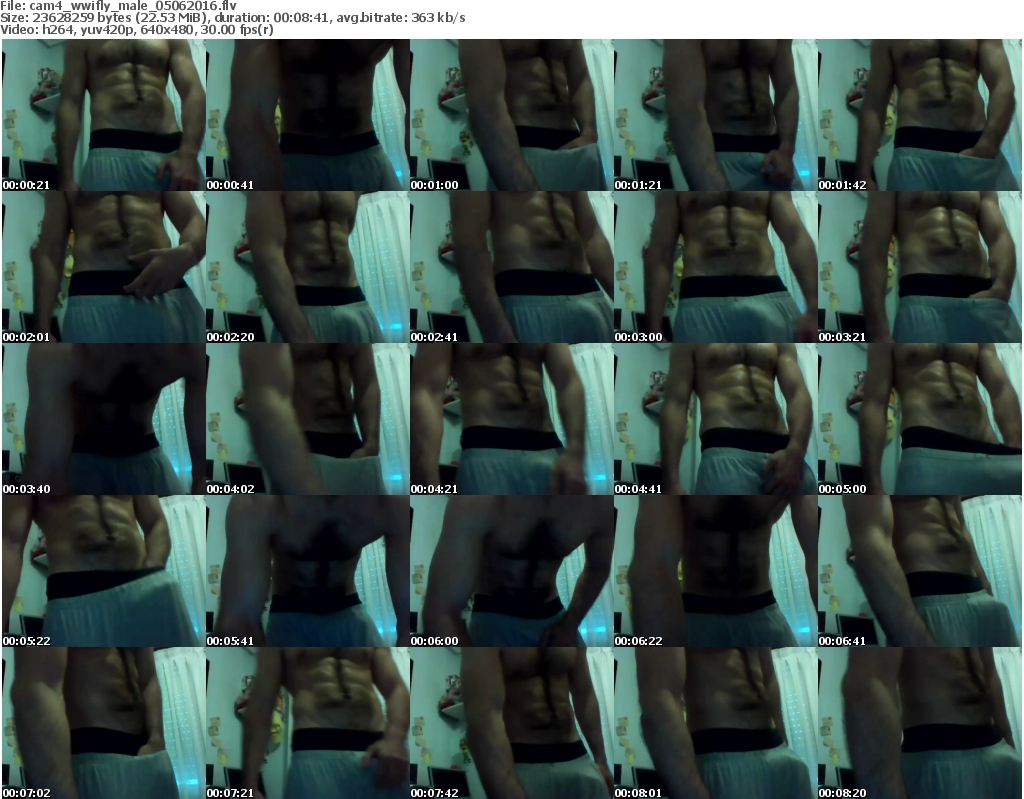Select the thumbnail frame at 00:04:41
The height and width of the screenshot is (799, 1024).
(716, 419)
